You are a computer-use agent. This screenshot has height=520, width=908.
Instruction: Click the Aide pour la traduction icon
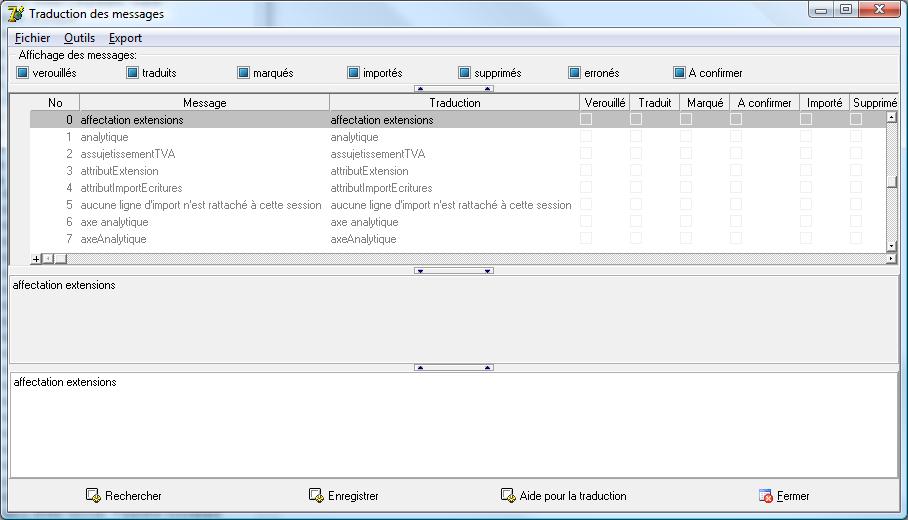pyautogui.click(x=508, y=495)
